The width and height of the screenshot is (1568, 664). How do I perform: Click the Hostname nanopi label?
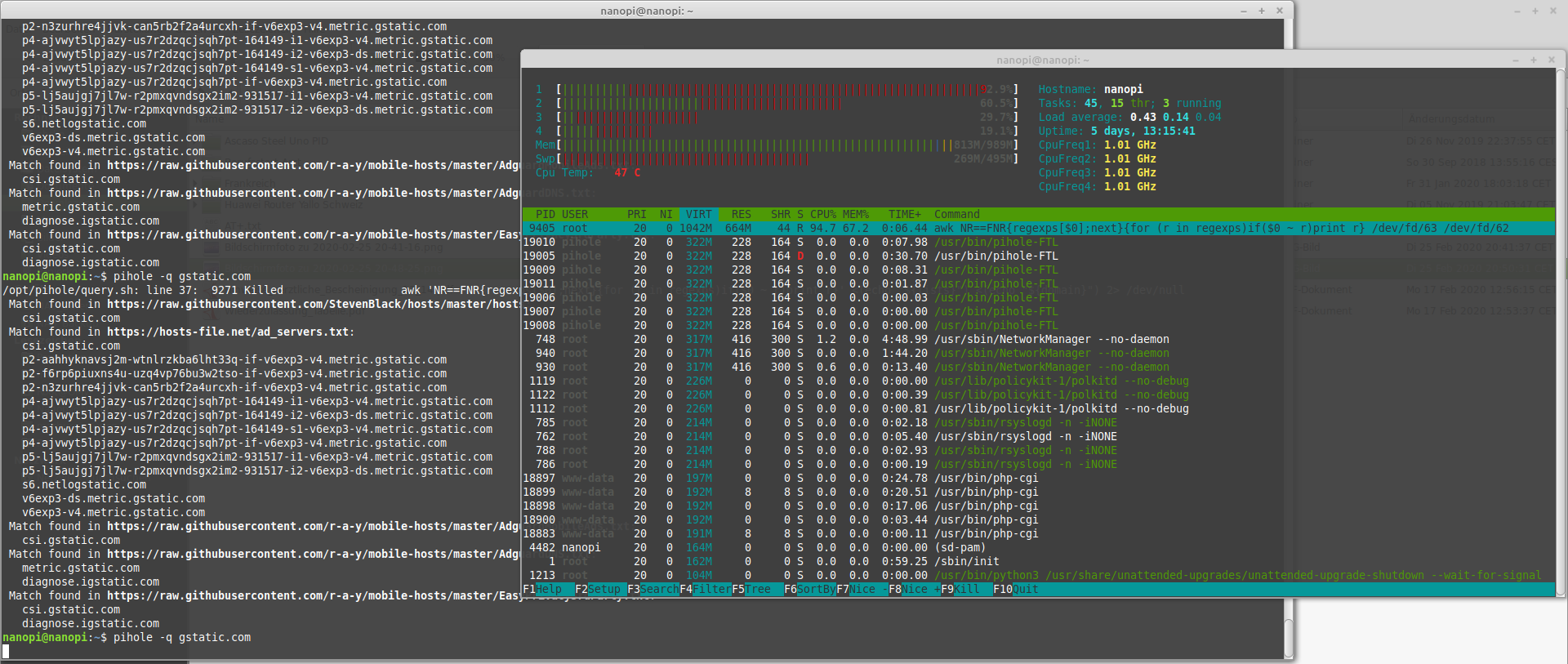coord(1091,90)
